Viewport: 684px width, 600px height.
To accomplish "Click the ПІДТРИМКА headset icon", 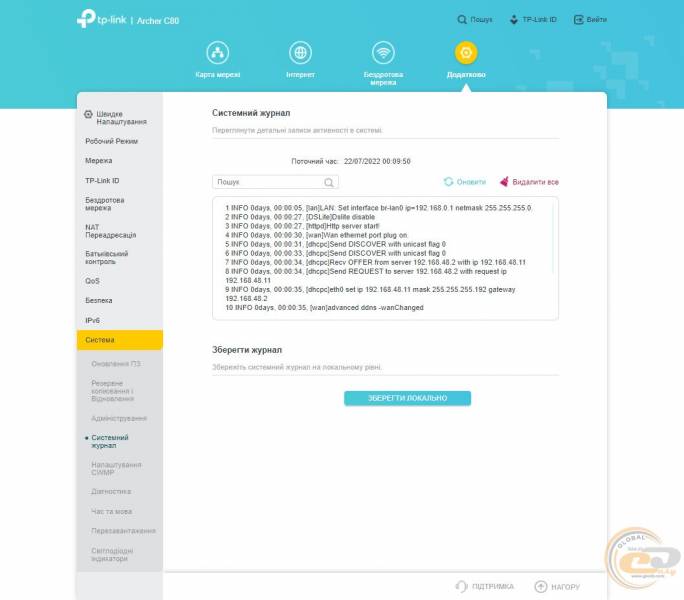I will pyautogui.click(x=461, y=586).
